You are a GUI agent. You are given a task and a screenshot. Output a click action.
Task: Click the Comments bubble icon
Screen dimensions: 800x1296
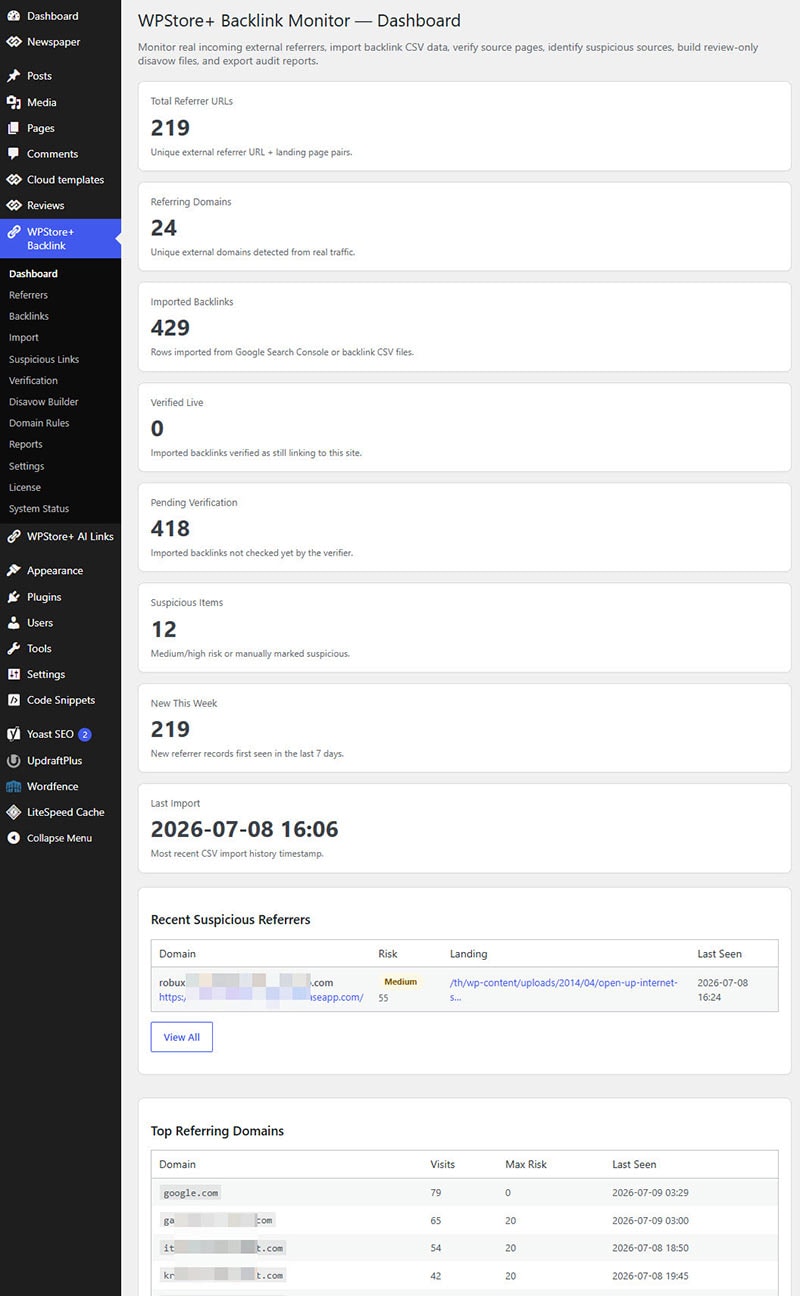pos(13,154)
